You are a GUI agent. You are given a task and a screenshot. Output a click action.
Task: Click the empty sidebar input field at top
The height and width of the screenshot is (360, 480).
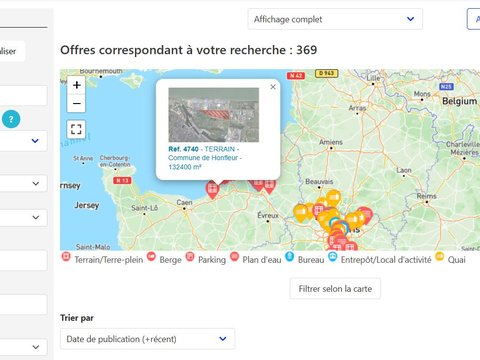pyautogui.click(x=23, y=96)
